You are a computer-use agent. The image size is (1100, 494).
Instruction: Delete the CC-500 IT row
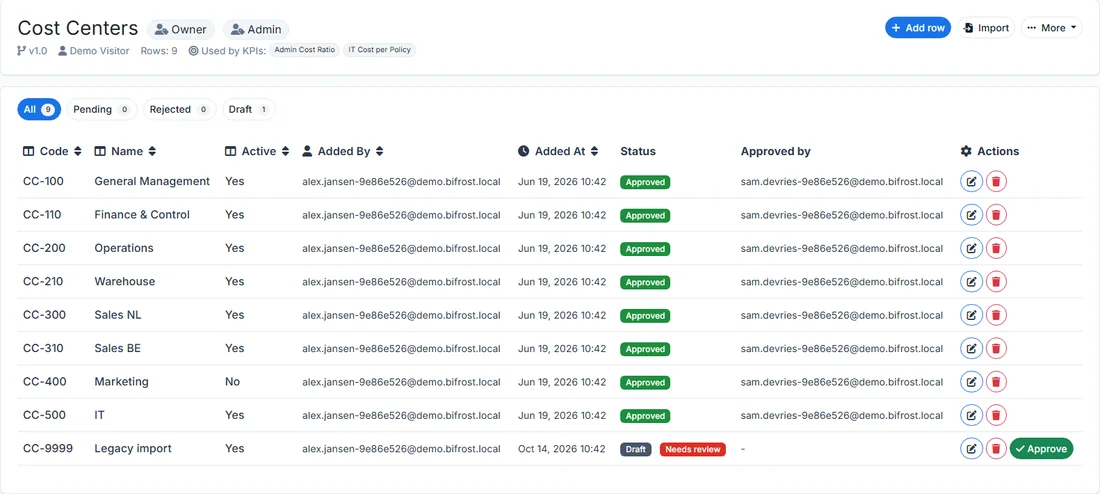click(996, 415)
